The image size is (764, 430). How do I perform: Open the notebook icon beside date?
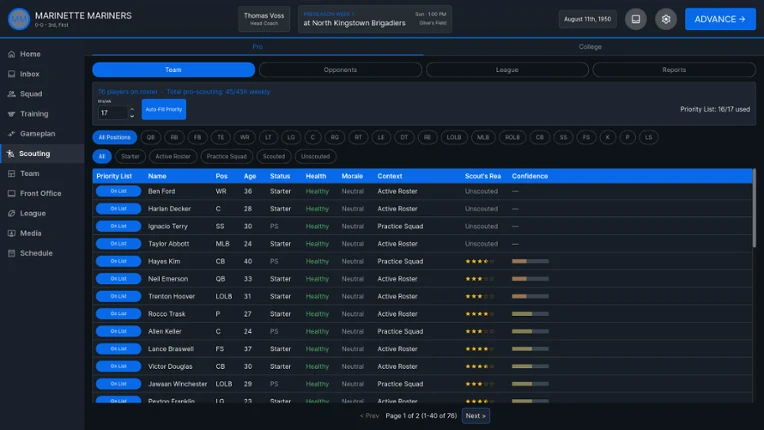[636, 19]
